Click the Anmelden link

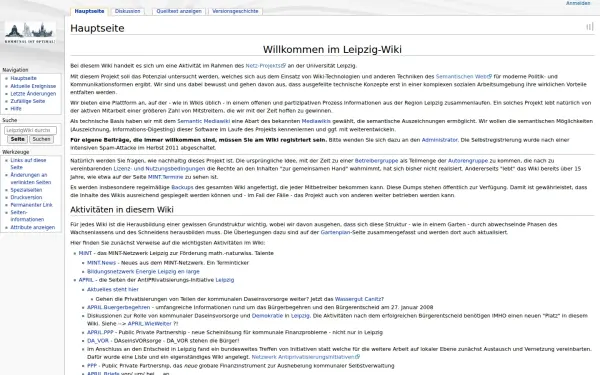pyautogui.click(x=578, y=3)
